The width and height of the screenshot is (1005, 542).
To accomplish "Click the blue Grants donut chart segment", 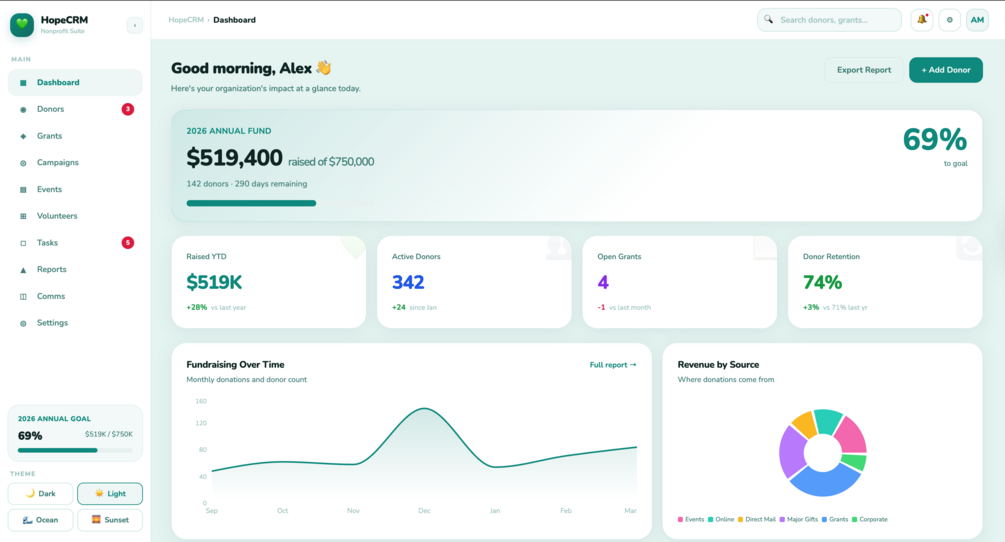I will tap(825, 481).
